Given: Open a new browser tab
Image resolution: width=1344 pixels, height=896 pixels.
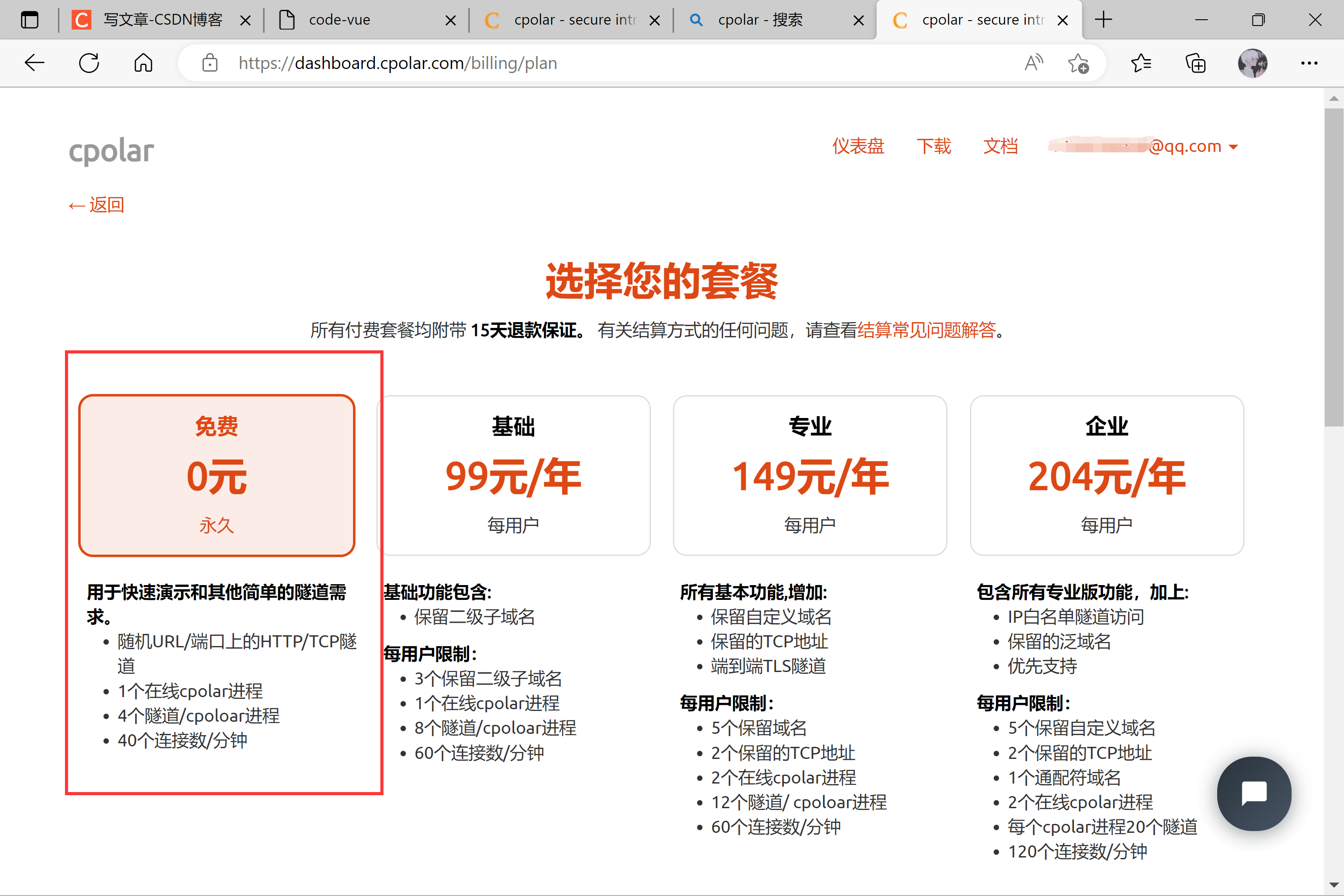Looking at the screenshot, I should click(x=1103, y=19).
